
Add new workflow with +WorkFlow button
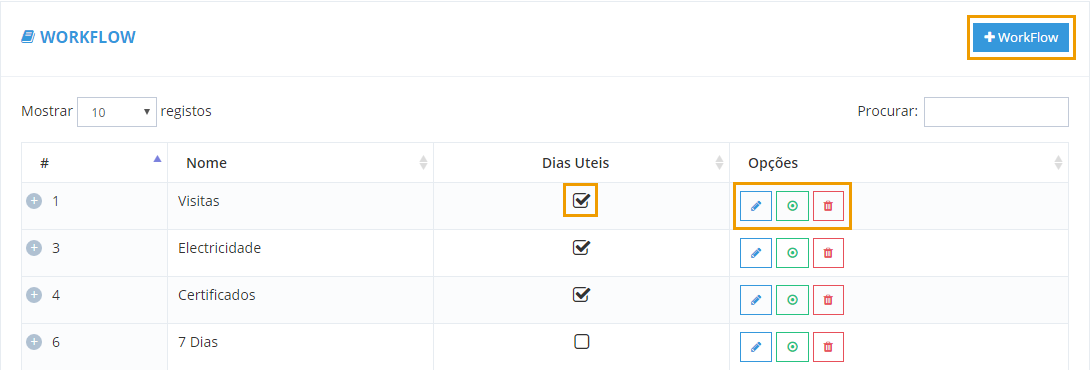point(1020,38)
